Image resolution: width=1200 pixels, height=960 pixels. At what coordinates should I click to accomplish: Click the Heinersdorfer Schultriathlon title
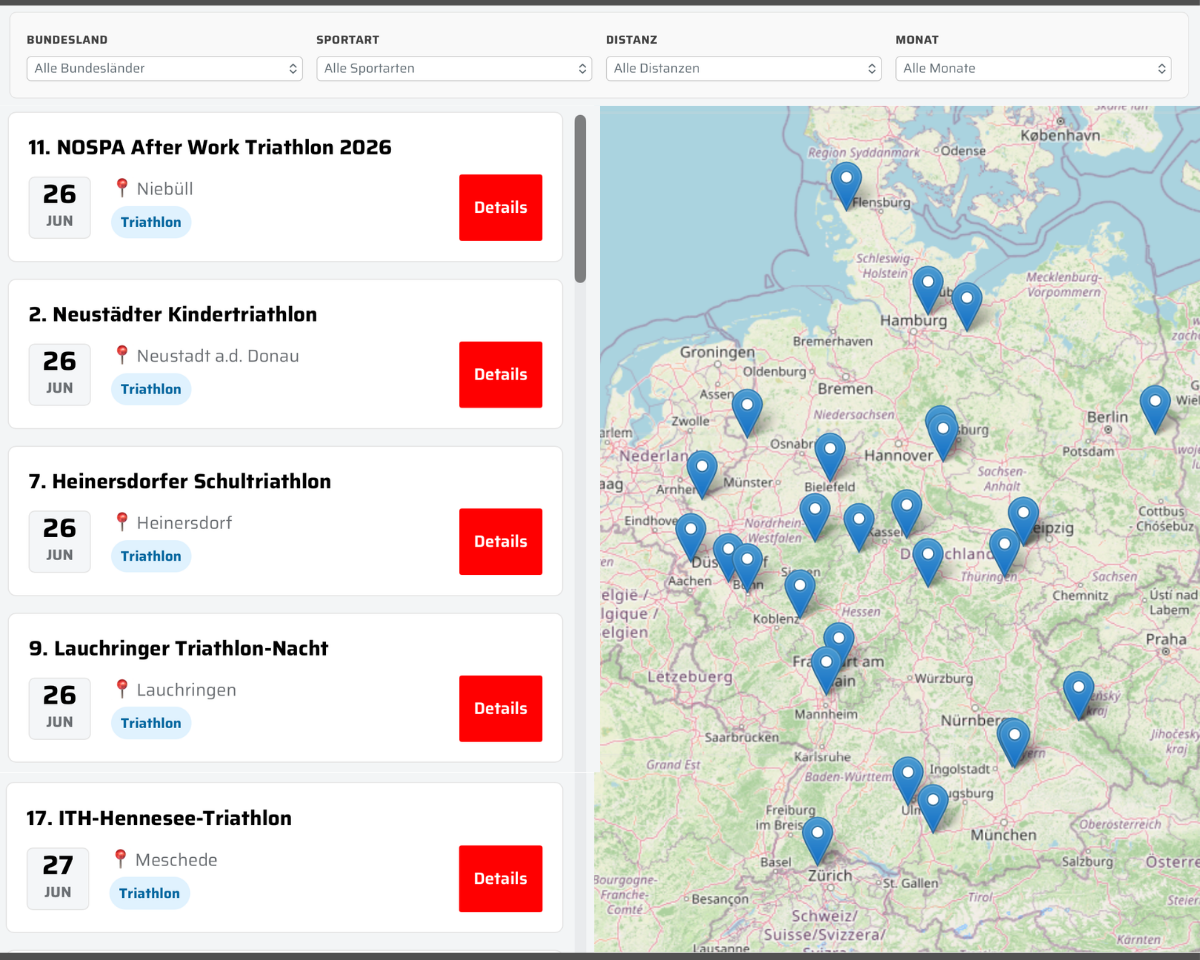[x=180, y=481]
